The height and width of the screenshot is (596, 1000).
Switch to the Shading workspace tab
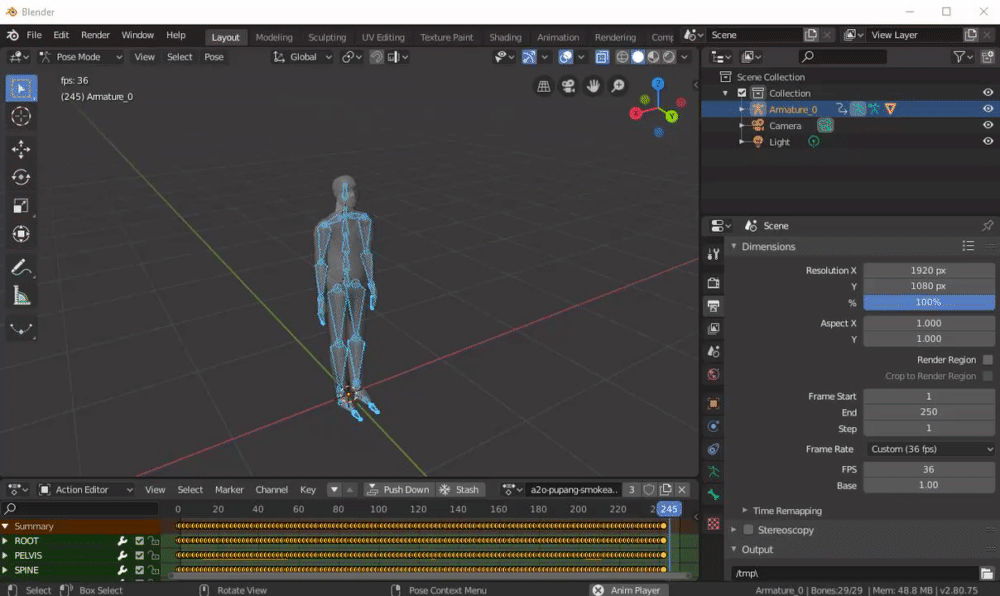(506, 35)
